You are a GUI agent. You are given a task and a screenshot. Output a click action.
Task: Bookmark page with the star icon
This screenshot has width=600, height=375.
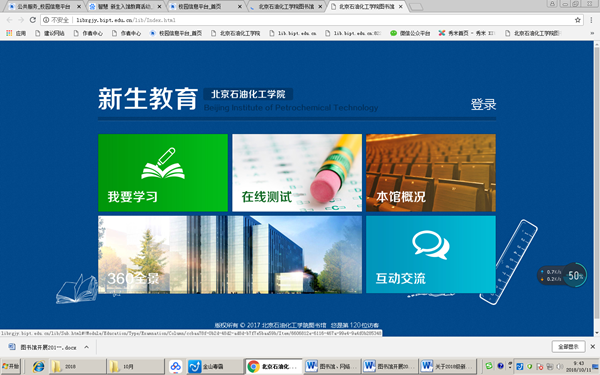pos(577,20)
